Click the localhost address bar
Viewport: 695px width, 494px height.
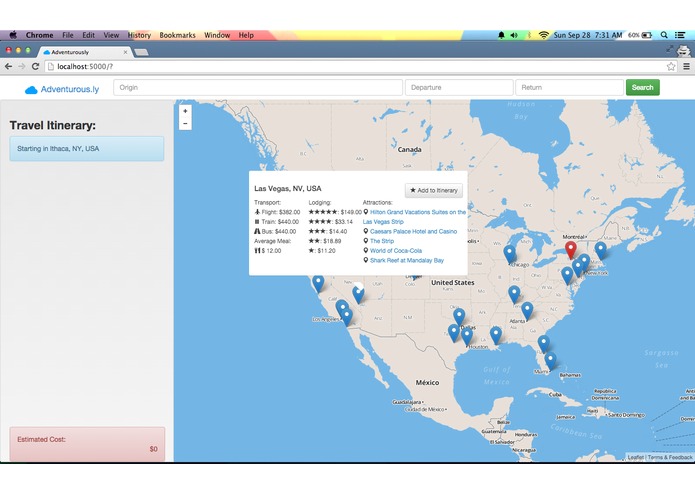click(x=355, y=66)
